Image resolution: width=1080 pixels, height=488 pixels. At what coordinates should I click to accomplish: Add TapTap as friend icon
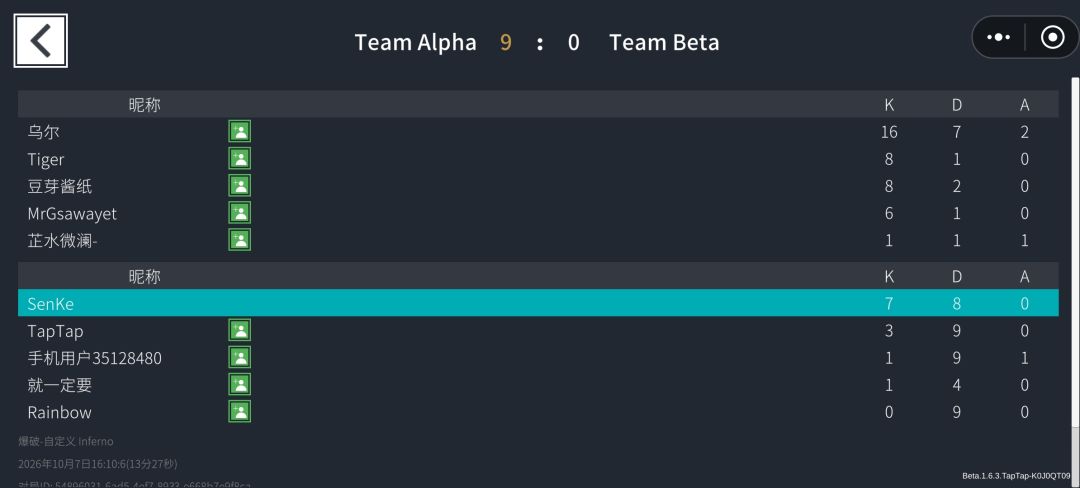[x=240, y=330]
